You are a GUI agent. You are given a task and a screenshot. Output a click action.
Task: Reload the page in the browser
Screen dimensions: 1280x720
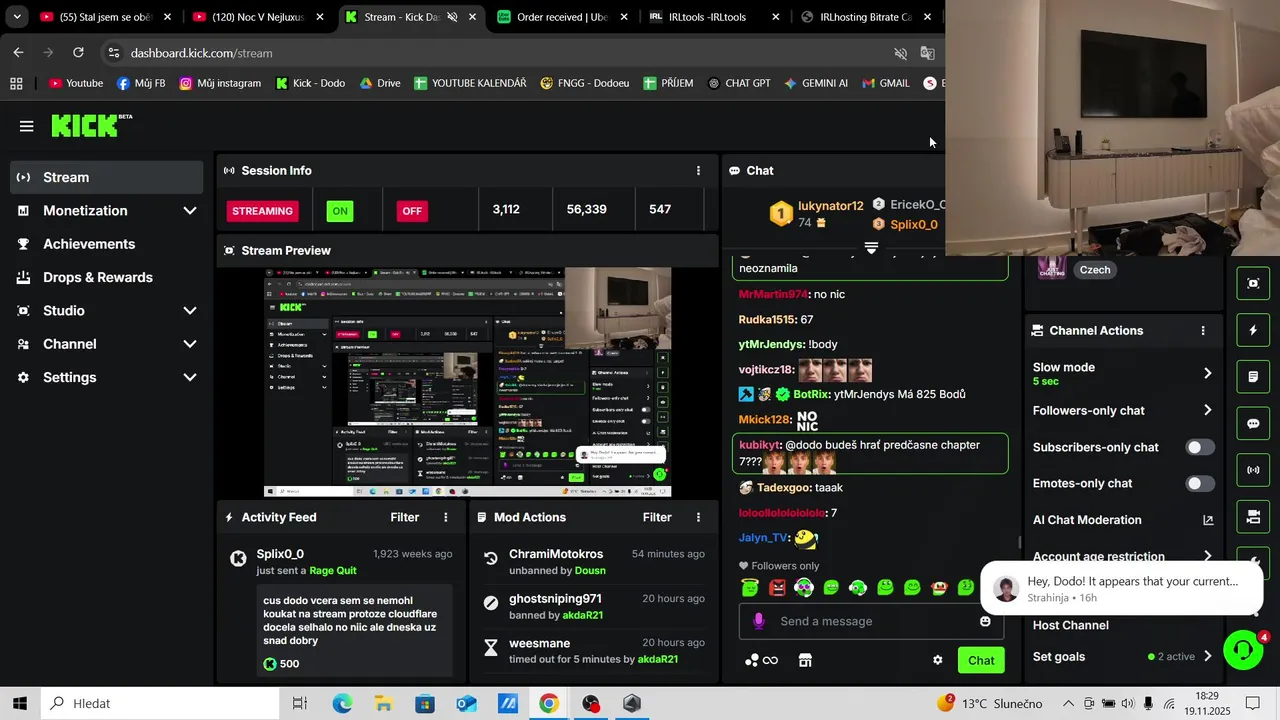[79, 53]
